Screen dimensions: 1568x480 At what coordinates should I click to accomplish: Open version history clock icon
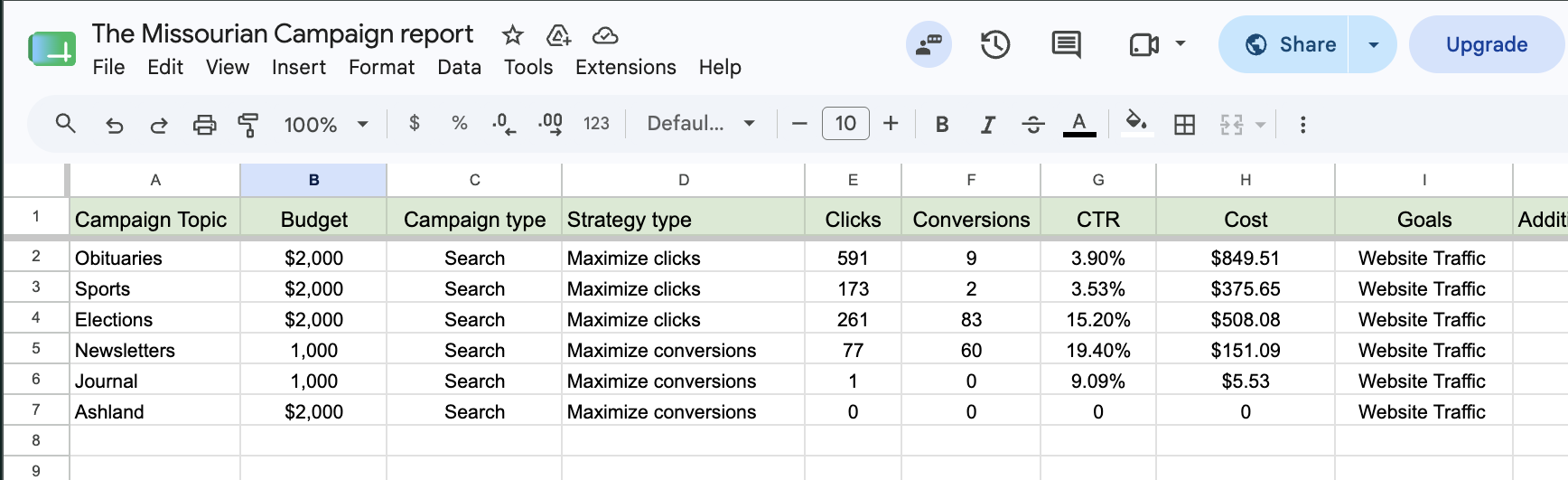995,44
